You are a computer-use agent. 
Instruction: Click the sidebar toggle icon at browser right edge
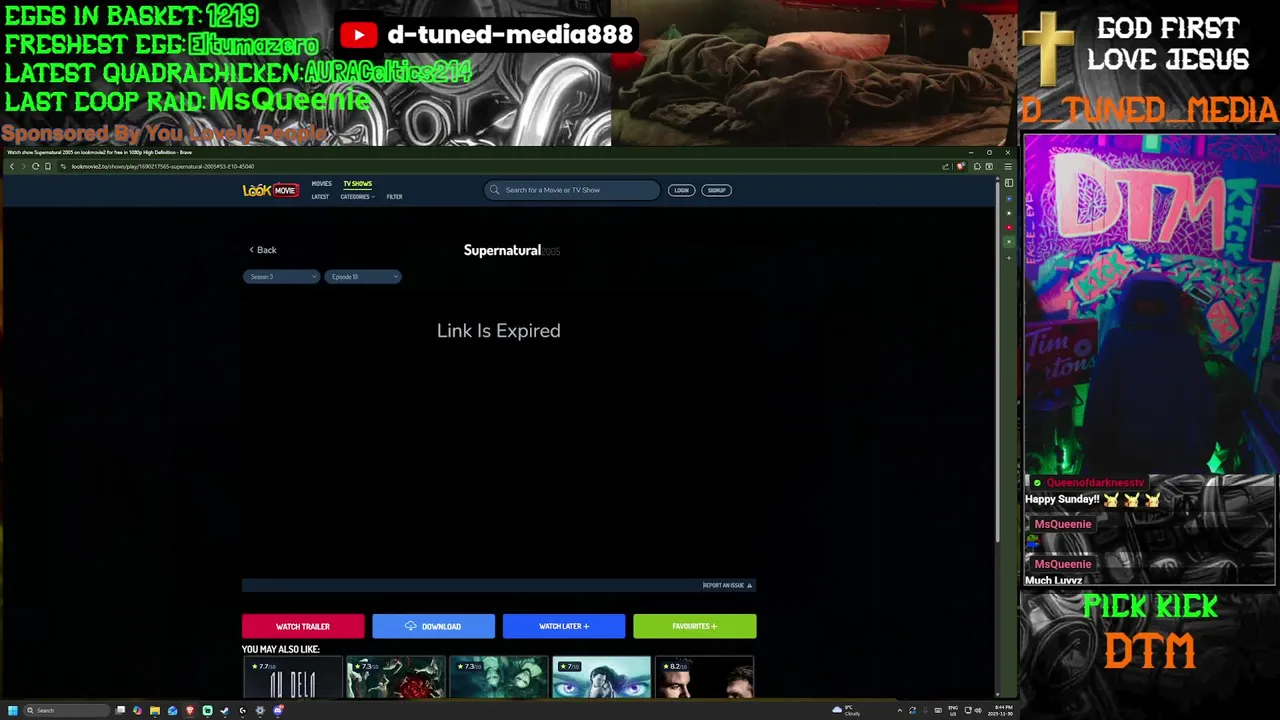tap(1008, 183)
